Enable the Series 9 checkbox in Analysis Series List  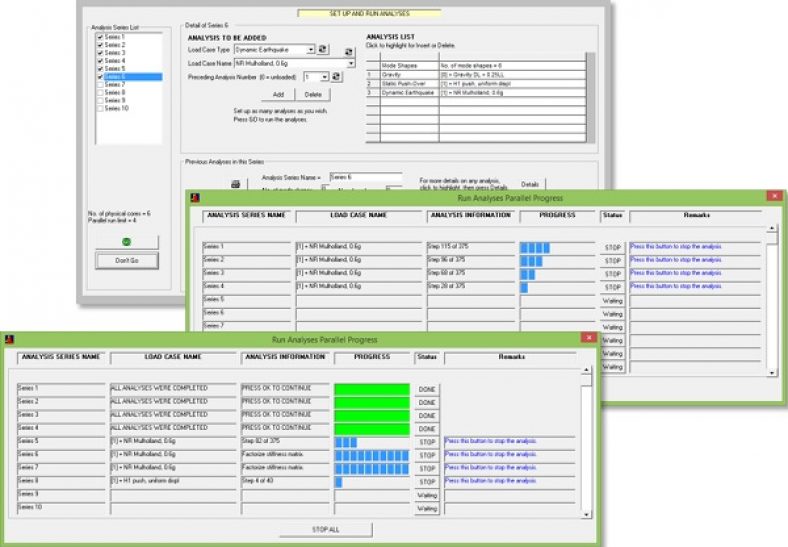pos(100,101)
